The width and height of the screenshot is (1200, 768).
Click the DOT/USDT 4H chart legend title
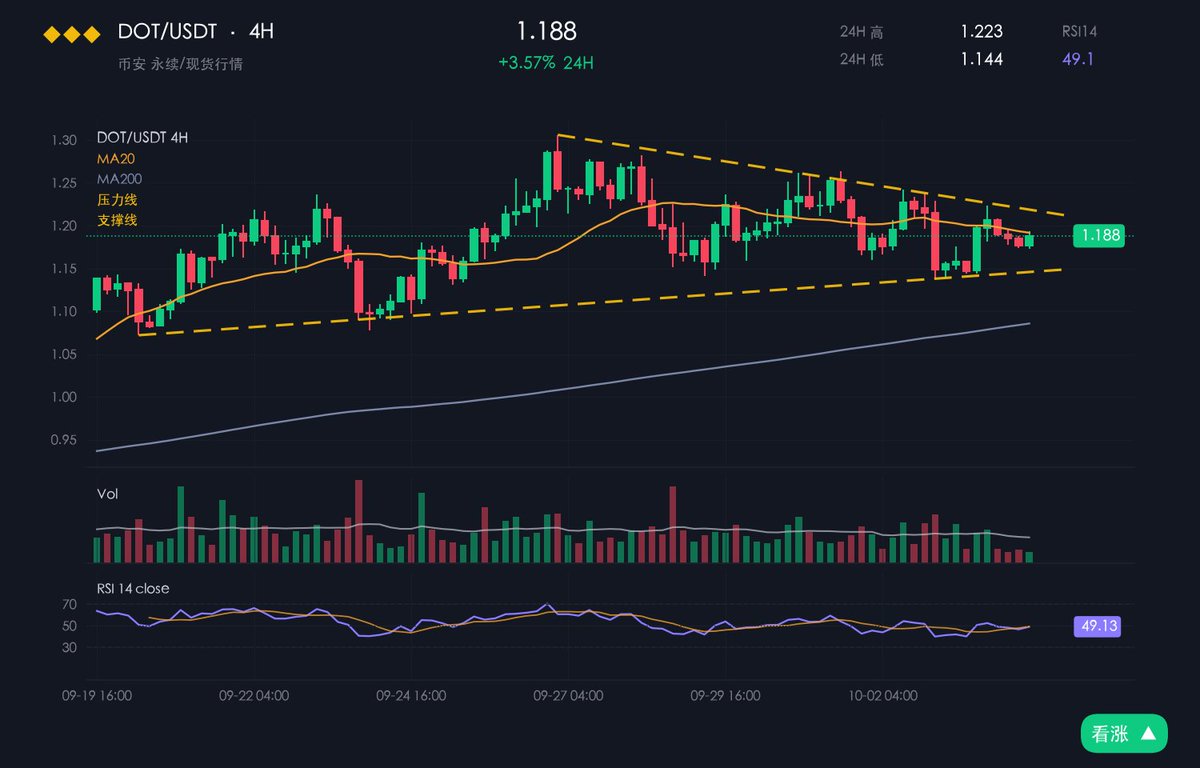pyautogui.click(x=143, y=137)
